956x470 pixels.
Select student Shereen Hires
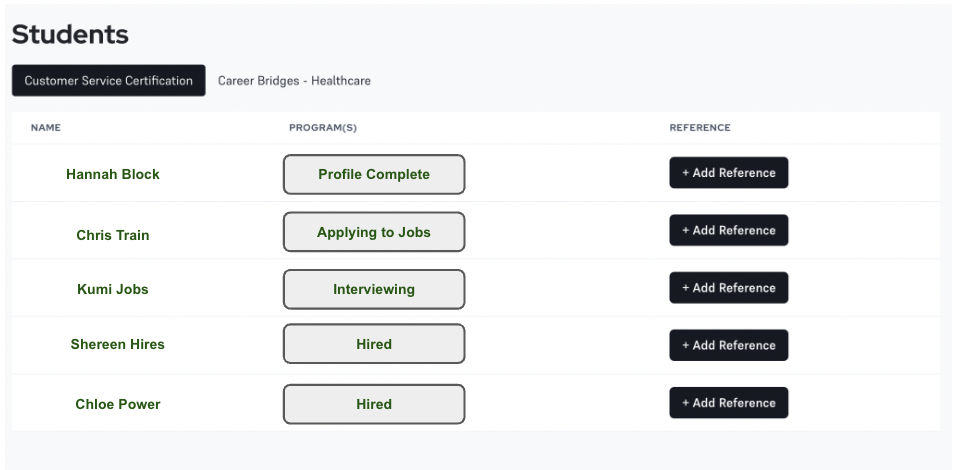pos(117,344)
